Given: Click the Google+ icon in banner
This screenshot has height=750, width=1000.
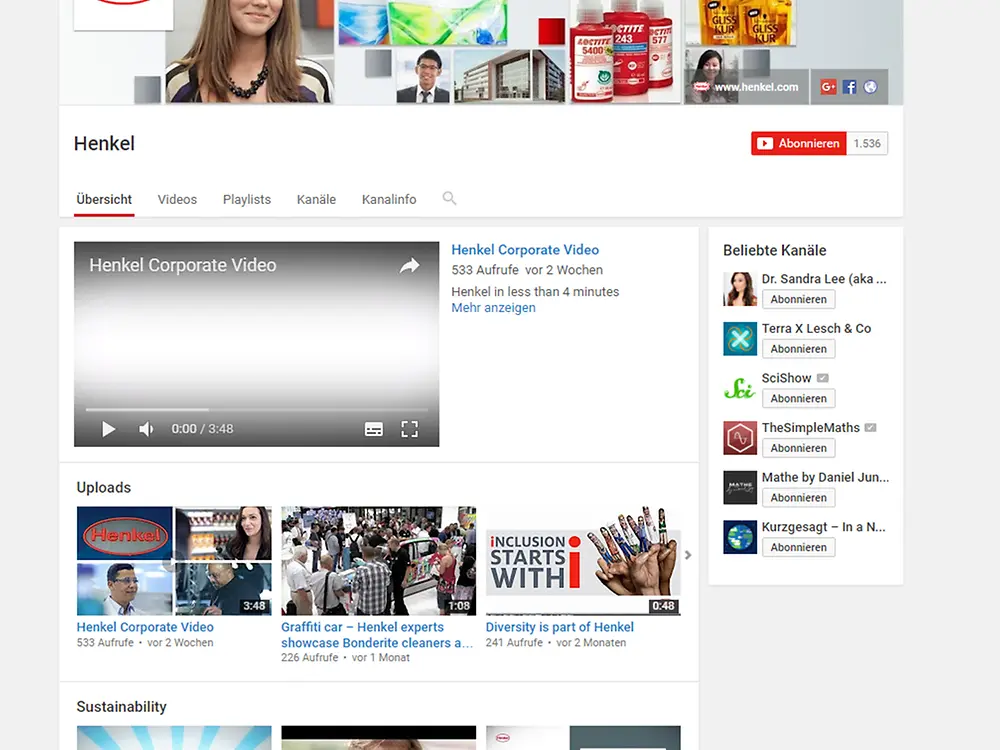Looking at the screenshot, I should [828, 87].
